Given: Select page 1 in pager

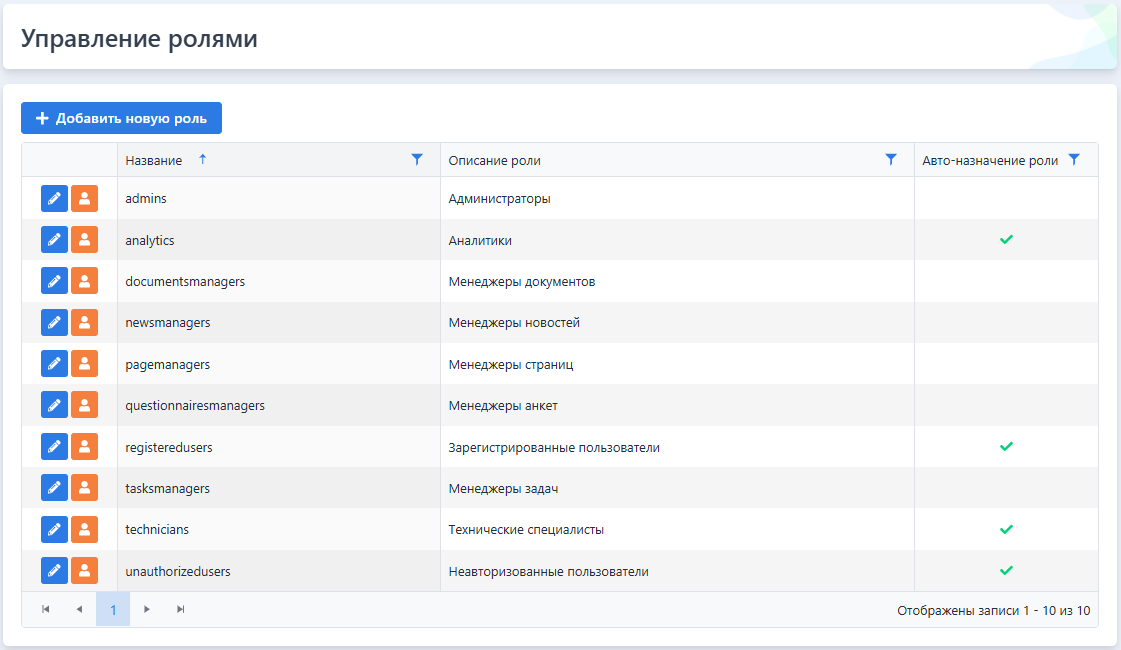Looking at the screenshot, I should point(113,609).
